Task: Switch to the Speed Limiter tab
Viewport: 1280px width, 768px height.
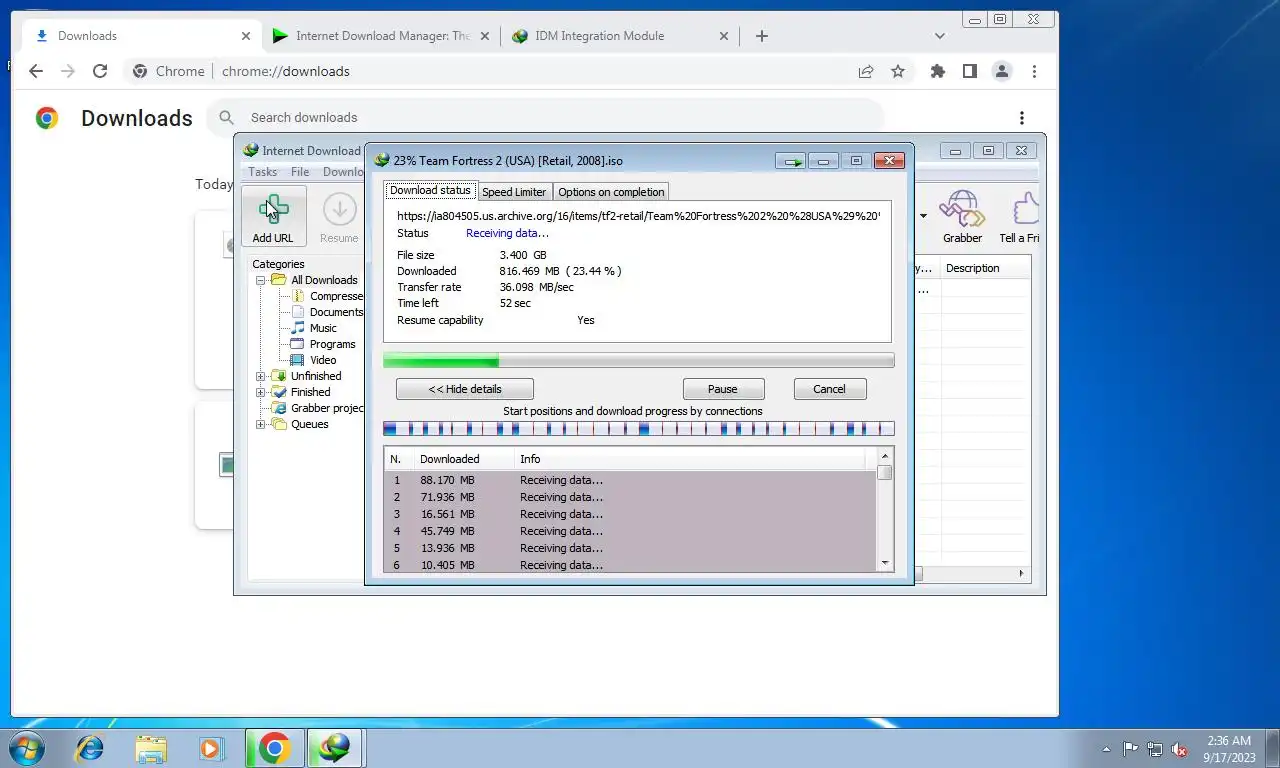Action: coord(514,192)
